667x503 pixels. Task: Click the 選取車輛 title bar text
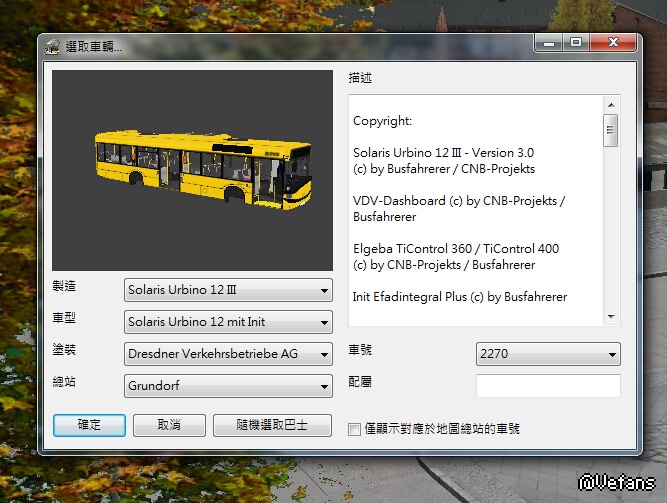[x=94, y=47]
